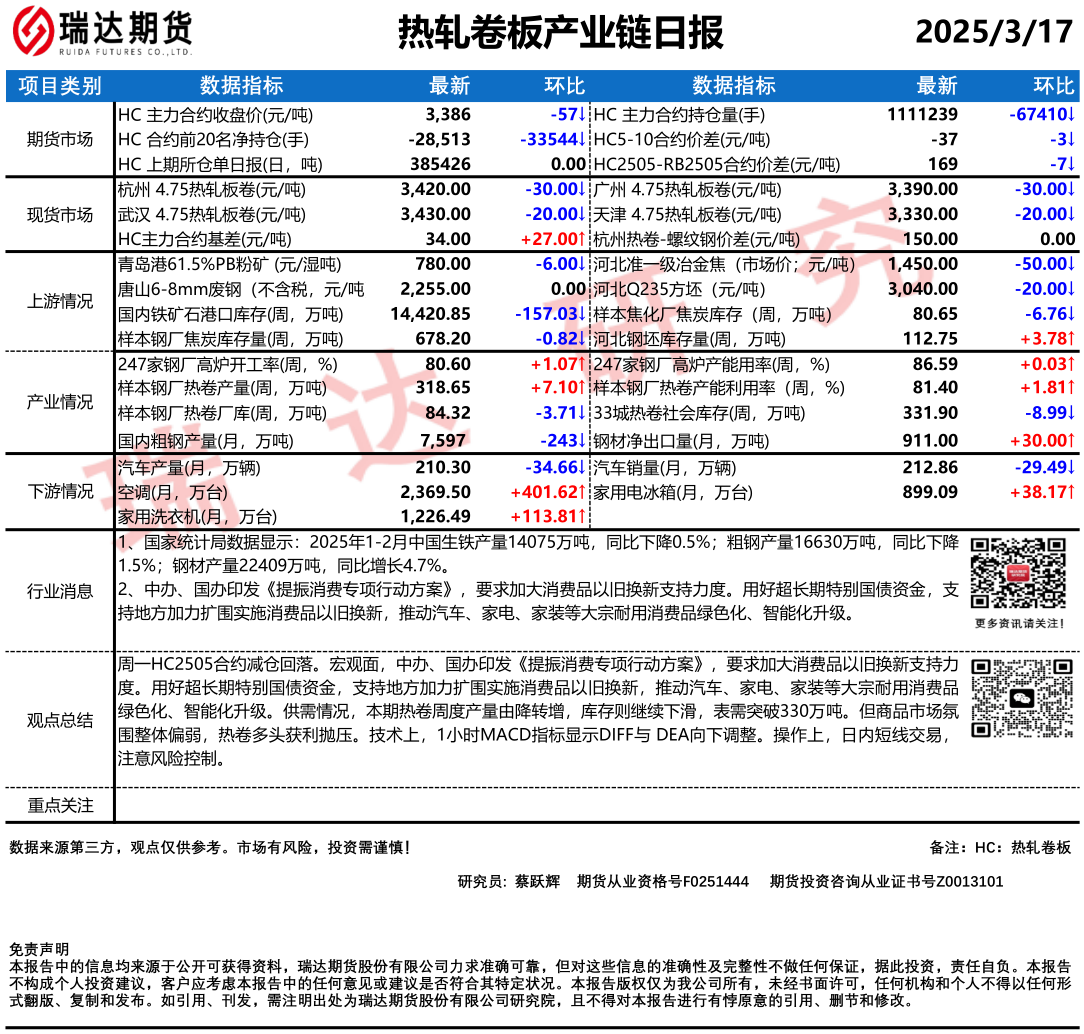Click the 观点总结 category cell
This screenshot has height=1034, width=1084.
click(x=59, y=720)
